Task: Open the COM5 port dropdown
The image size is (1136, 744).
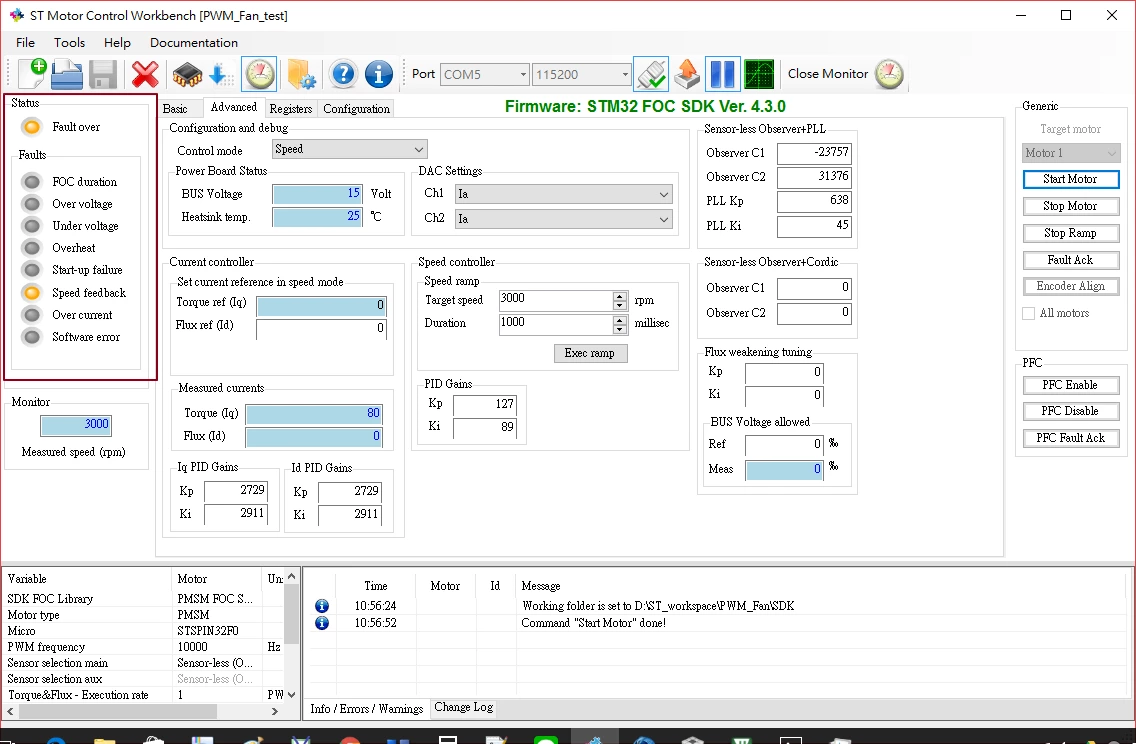Action: tap(484, 74)
